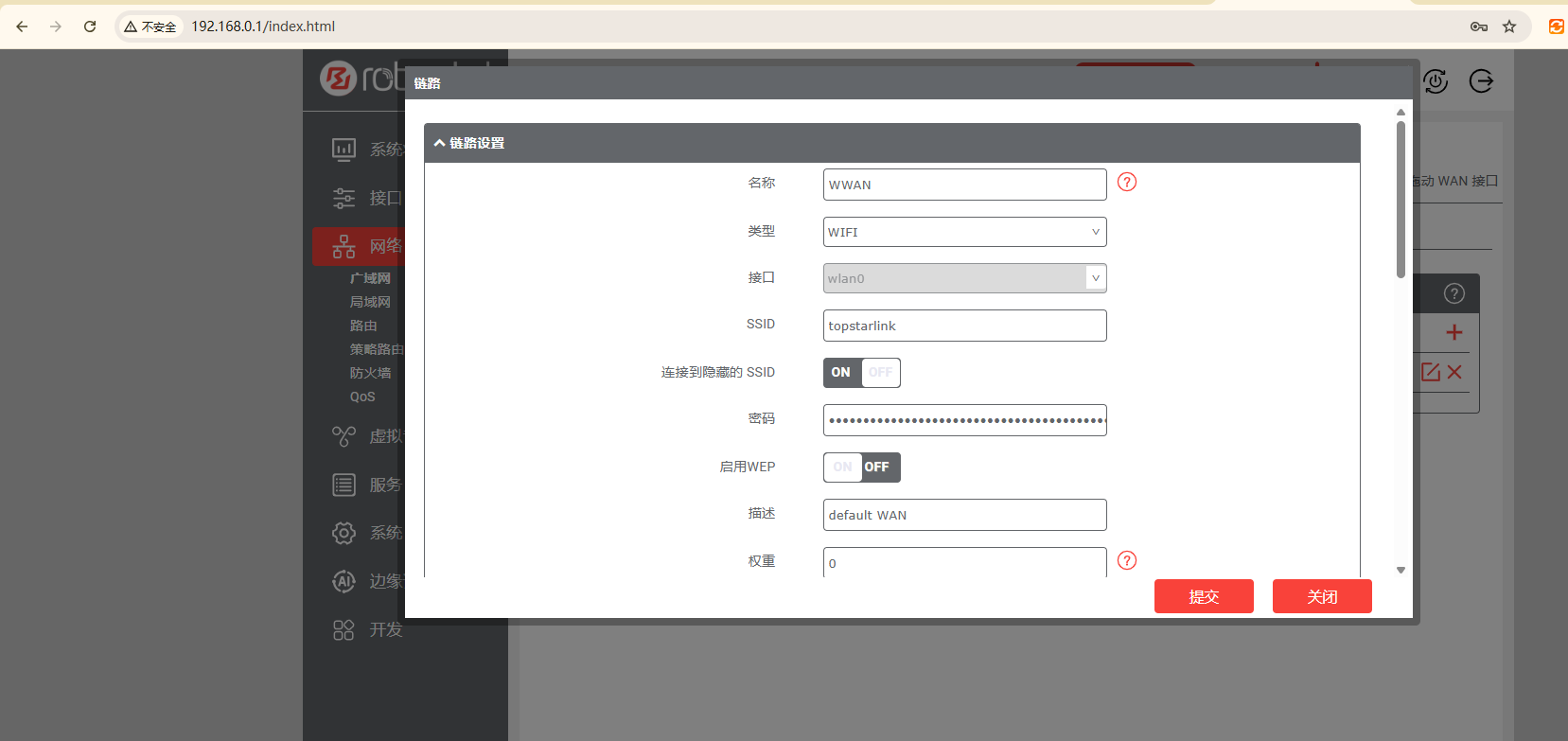Select 路由 submenu item
The height and width of the screenshot is (741, 1568).
[x=363, y=326]
